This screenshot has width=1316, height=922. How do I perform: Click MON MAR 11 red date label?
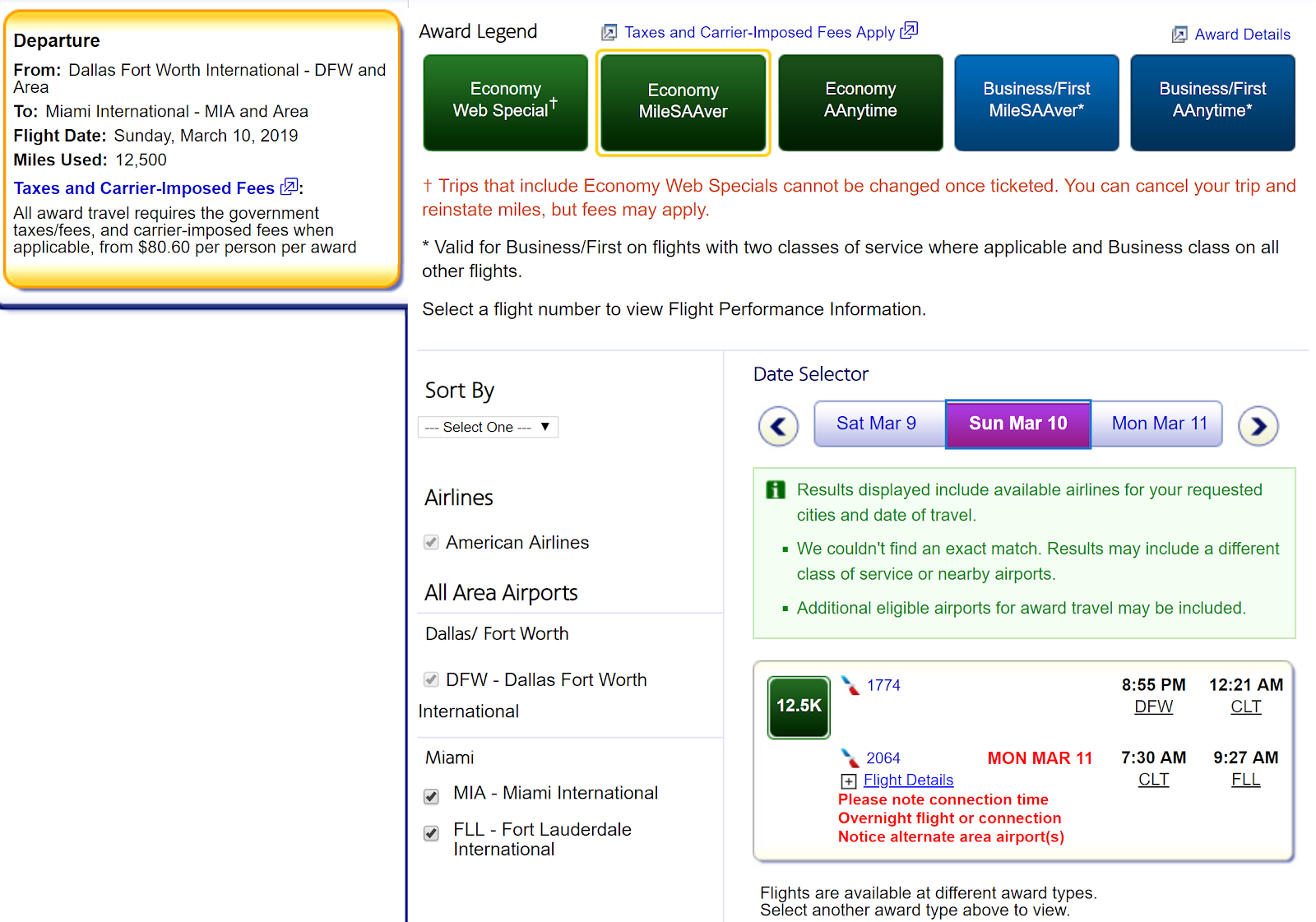[x=1040, y=758]
